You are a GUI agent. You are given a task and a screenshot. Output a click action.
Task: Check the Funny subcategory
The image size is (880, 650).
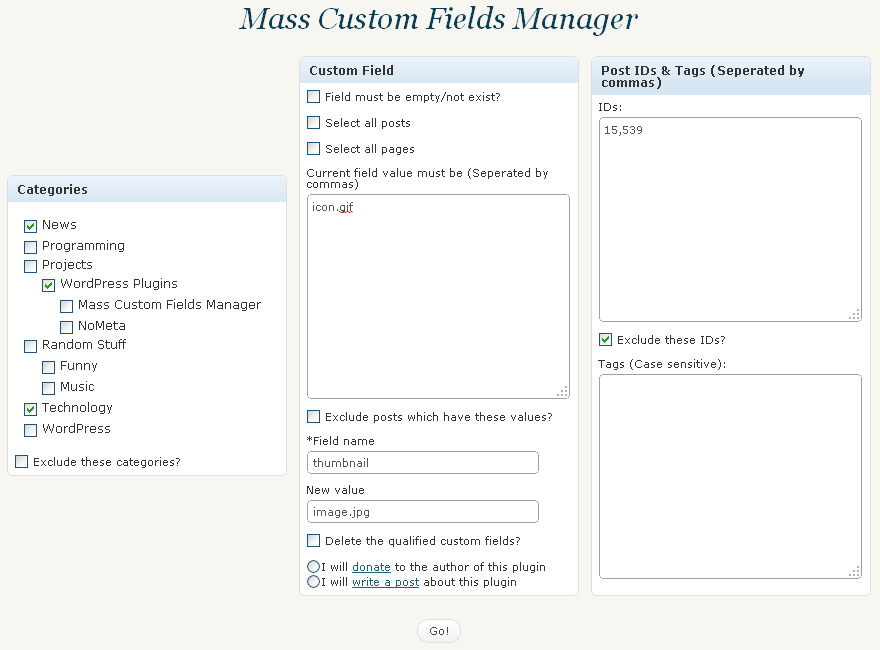48,367
